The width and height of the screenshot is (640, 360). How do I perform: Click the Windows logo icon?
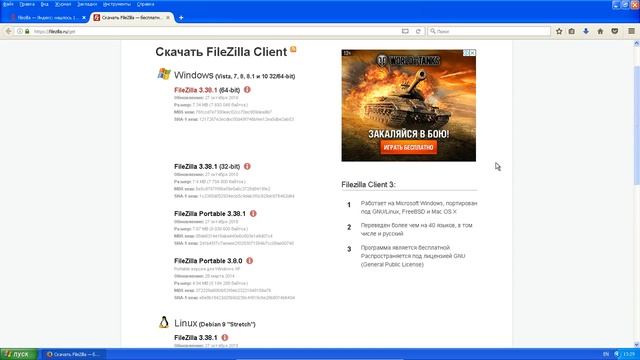[164, 74]
